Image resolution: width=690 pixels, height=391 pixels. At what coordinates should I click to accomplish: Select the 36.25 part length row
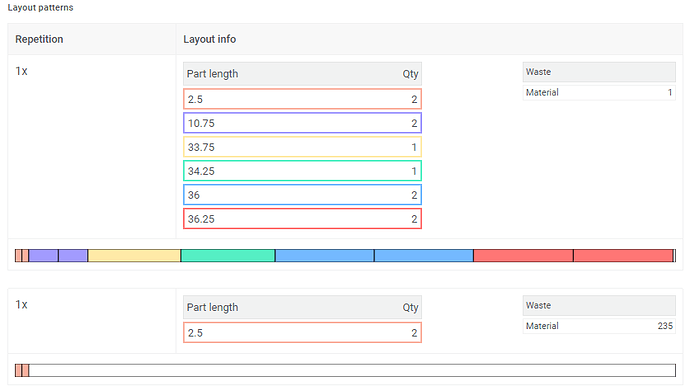pos(302,219)
